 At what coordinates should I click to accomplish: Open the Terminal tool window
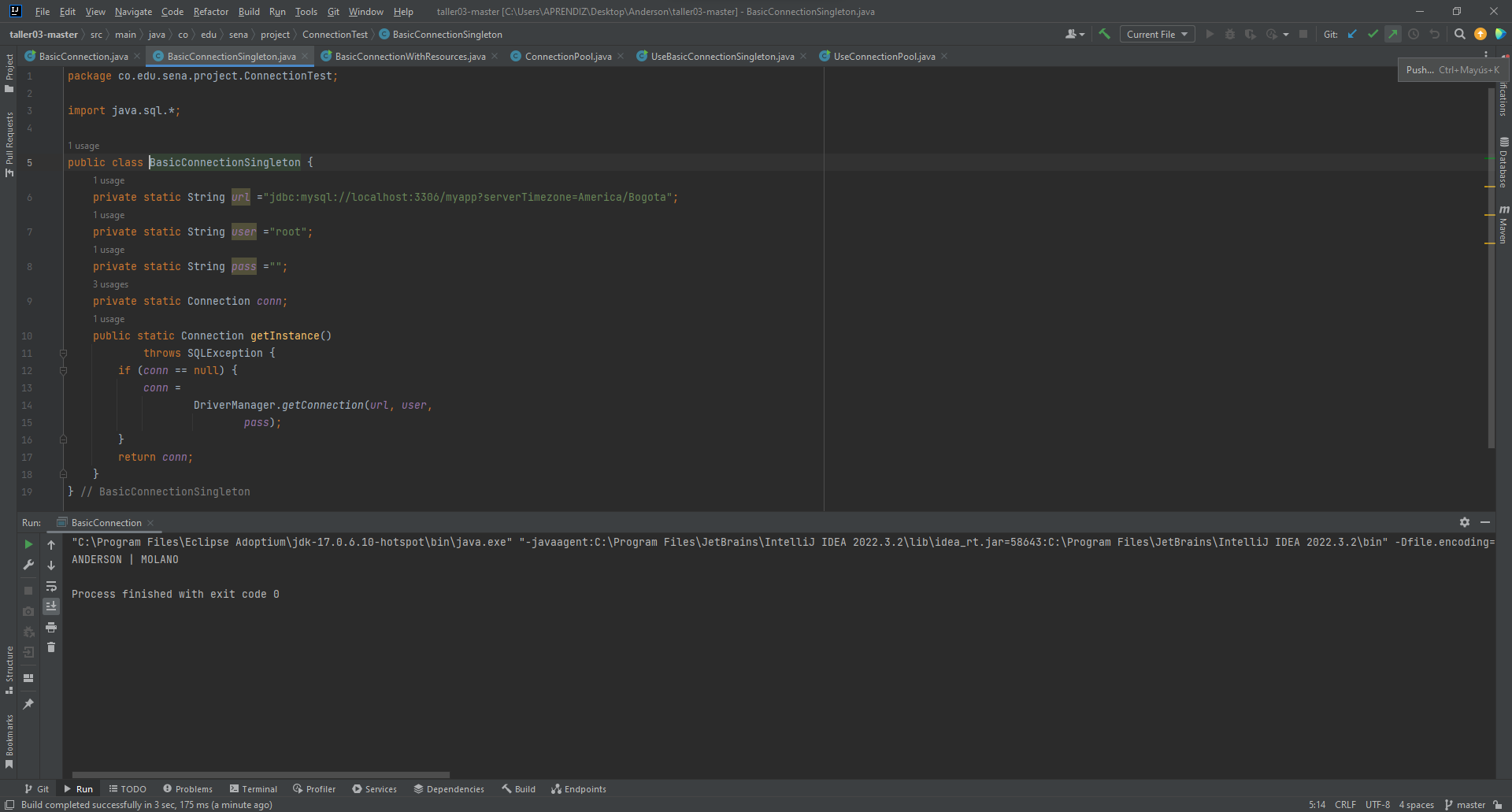[x=254, y=788]
